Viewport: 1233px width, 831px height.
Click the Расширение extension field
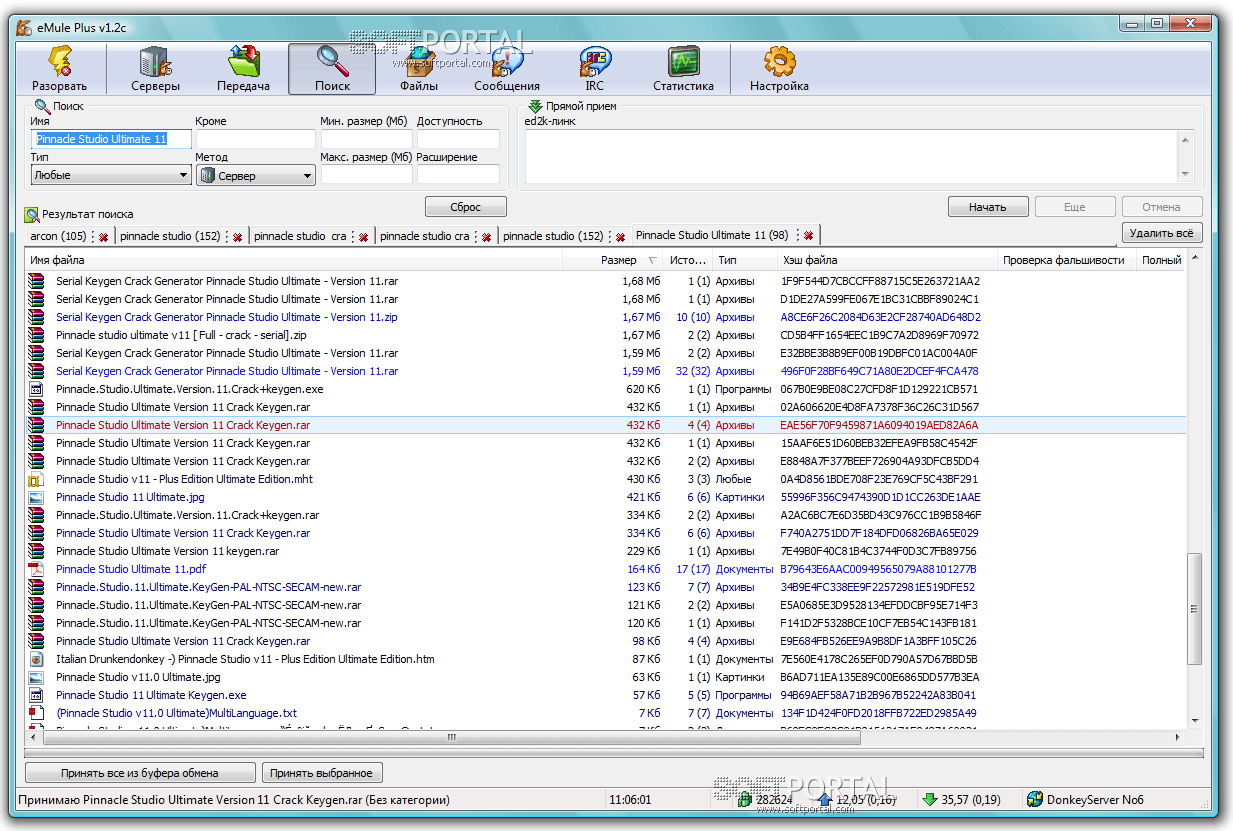[x=458, y=175]
